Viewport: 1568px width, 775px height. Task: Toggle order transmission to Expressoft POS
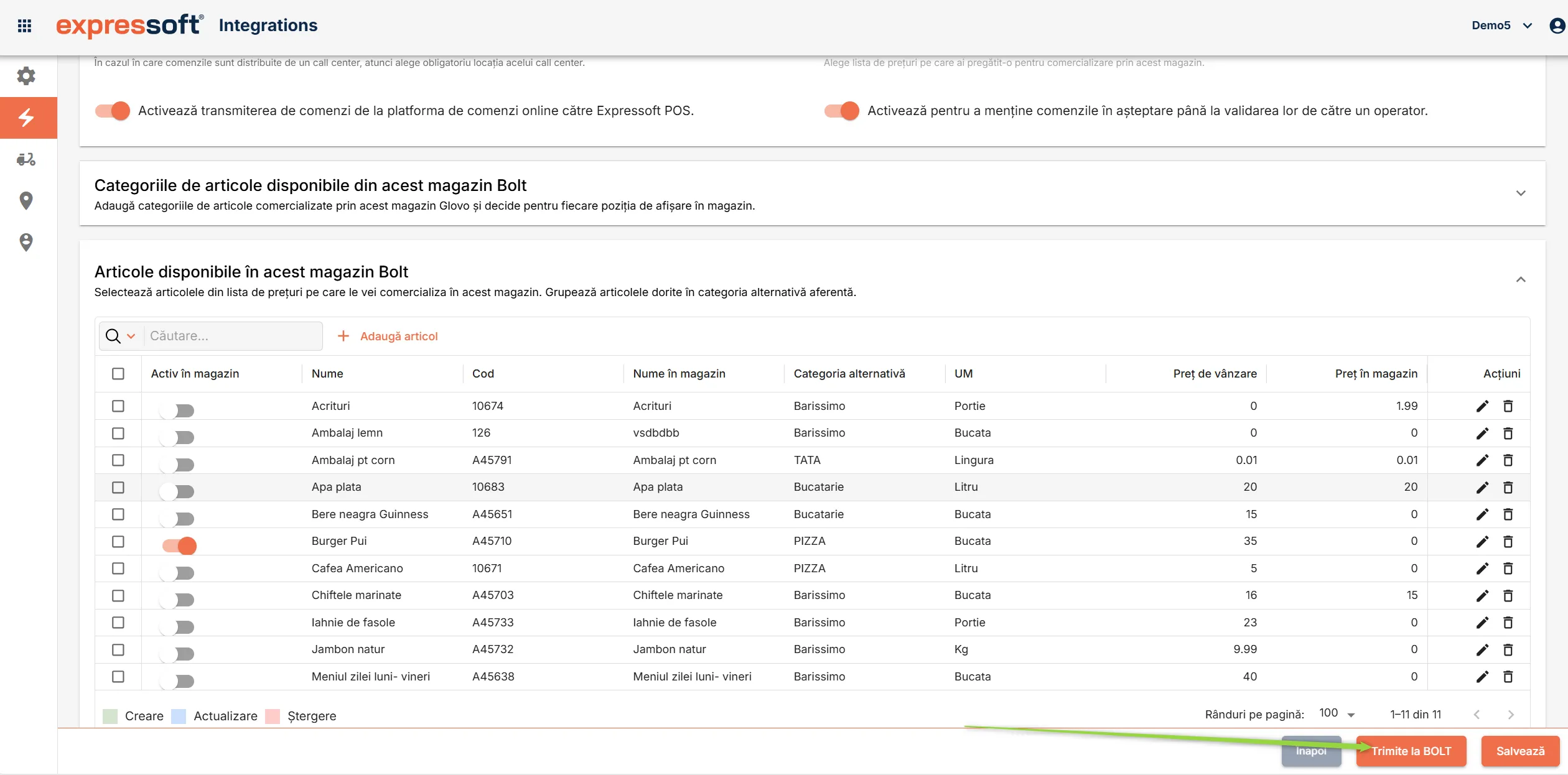point(113,111)
